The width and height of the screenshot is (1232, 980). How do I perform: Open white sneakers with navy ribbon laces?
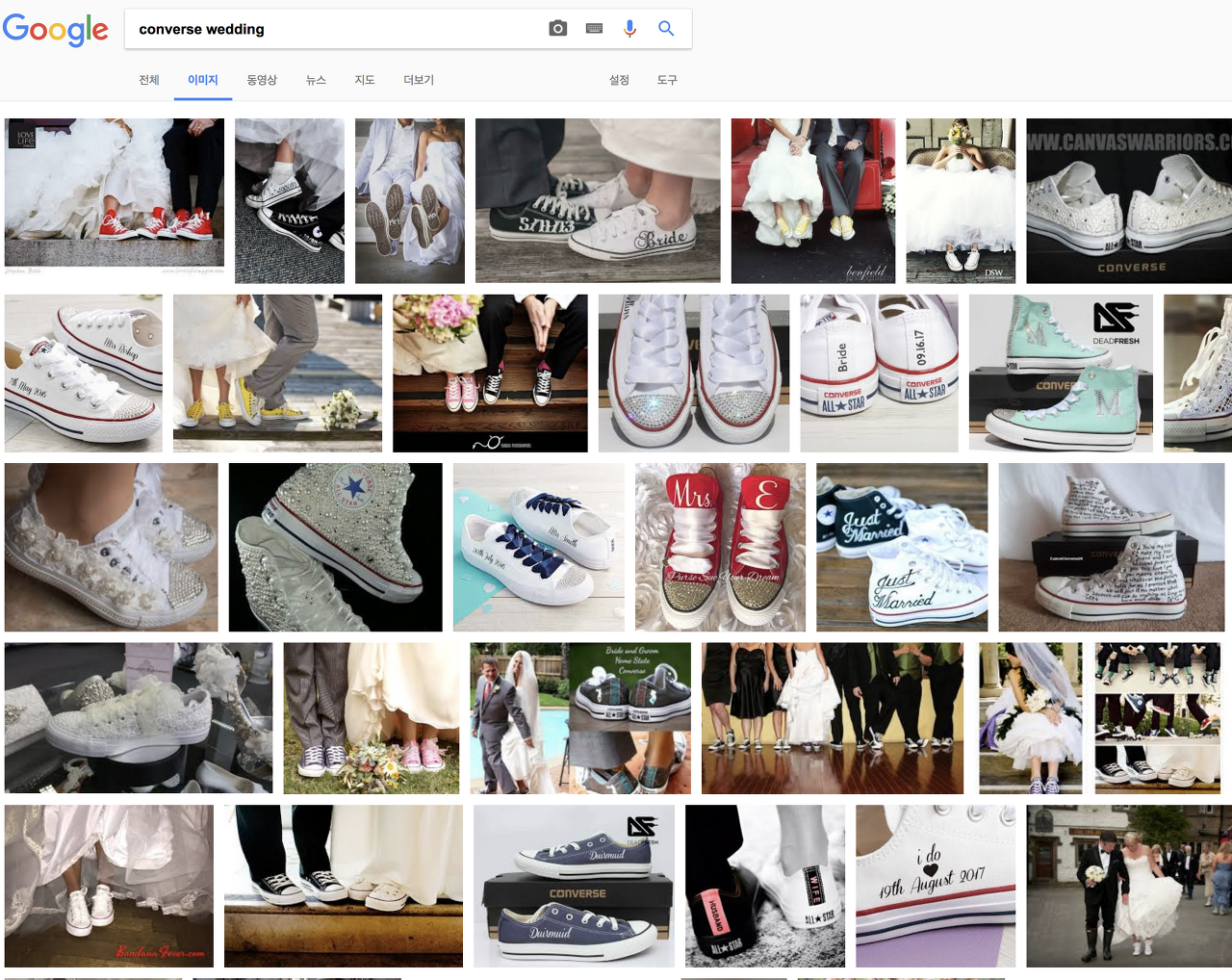tap(539, 547)
